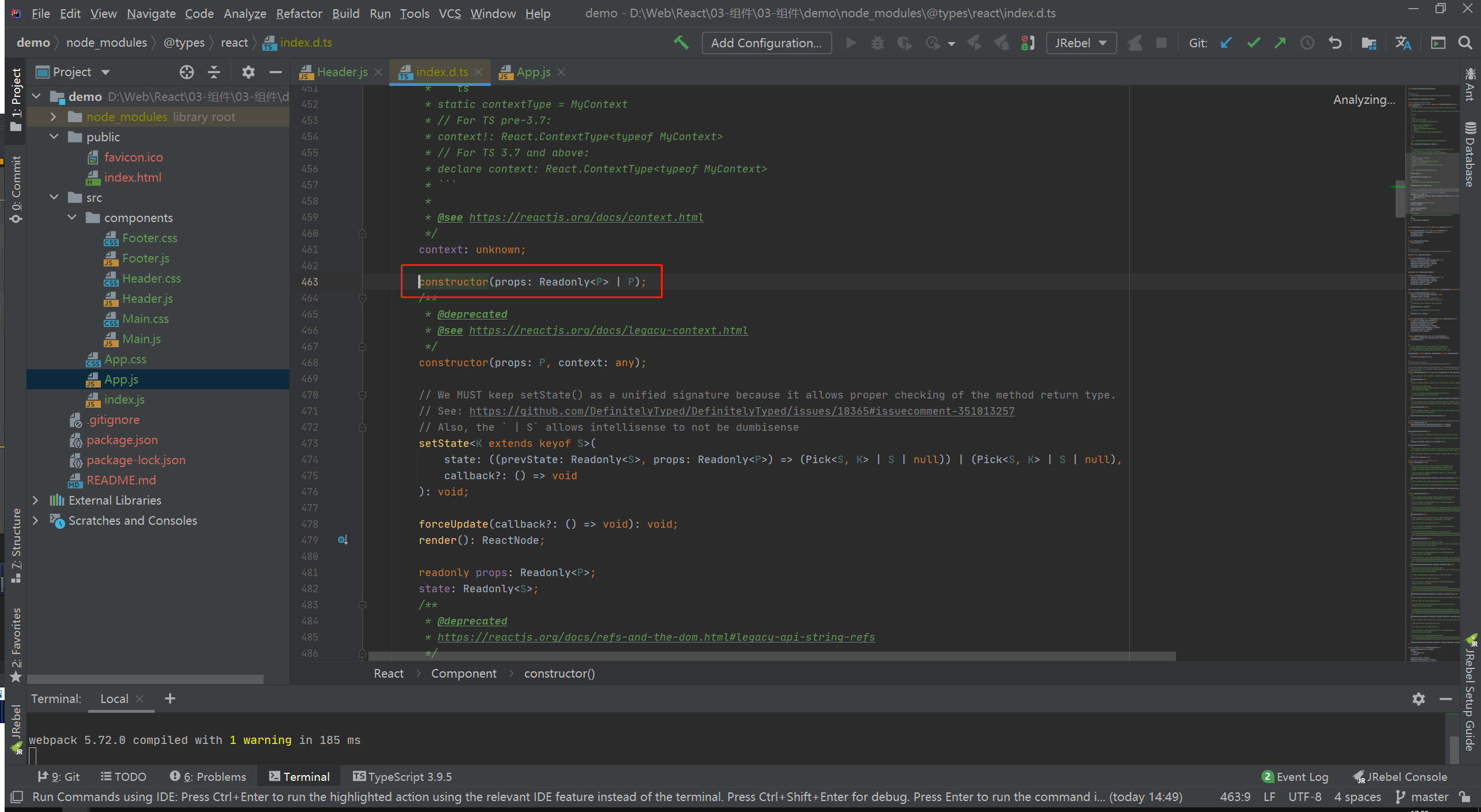Click the editor horizontal scrollbar
This screenshot has height=812, width=1481.
point(772,656)
